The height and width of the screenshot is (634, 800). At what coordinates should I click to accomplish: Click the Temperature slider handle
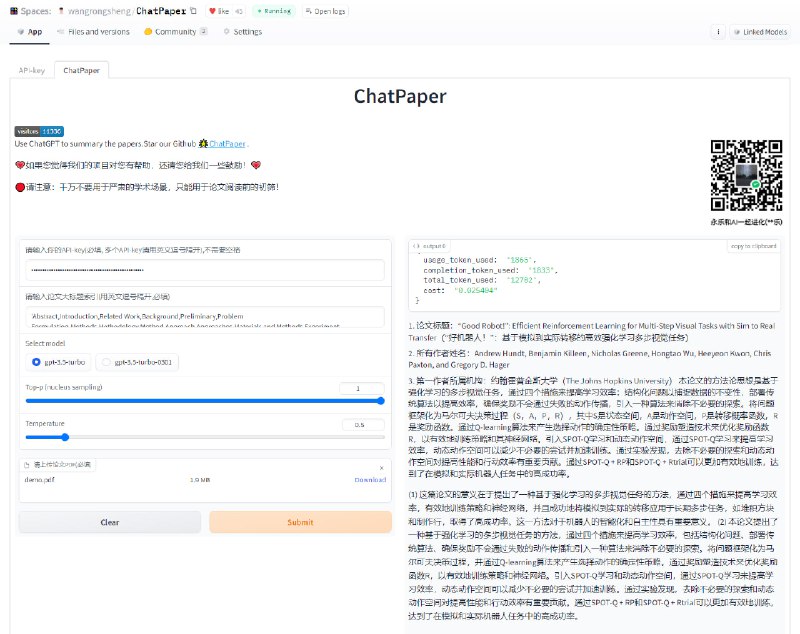click(x=65, y=436)
